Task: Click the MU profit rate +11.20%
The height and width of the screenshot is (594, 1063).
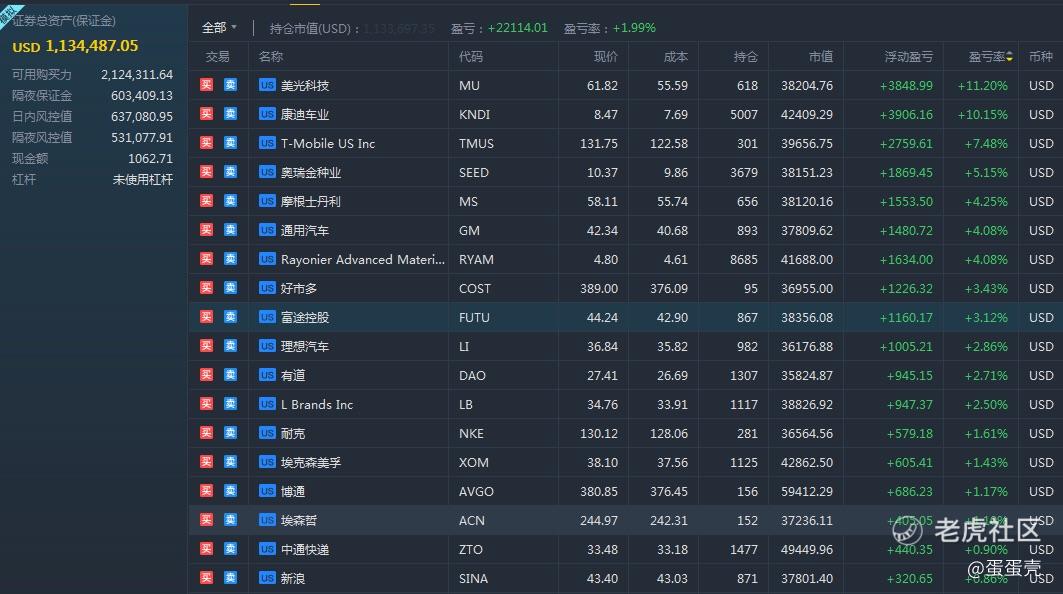Action: [x=982, y=85]
